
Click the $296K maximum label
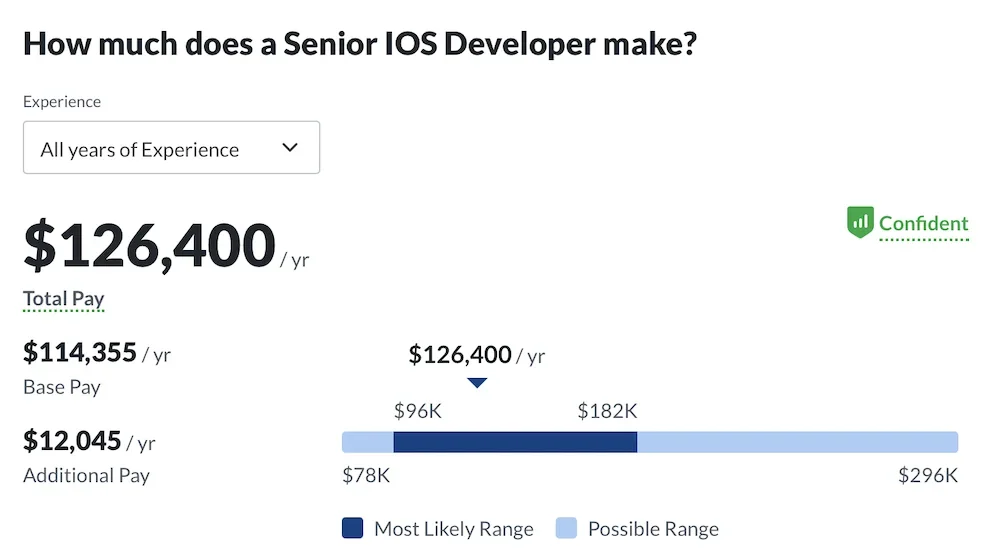928,475
